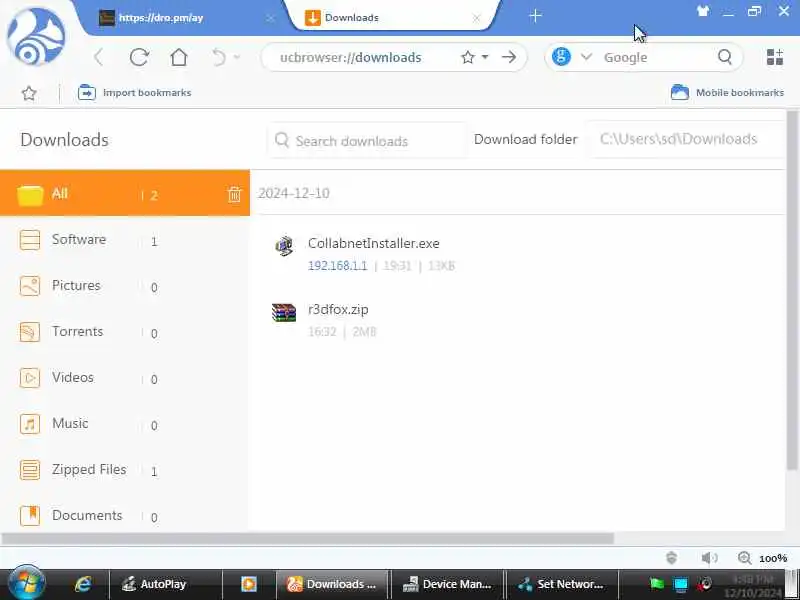Expand the undo closed tab dropdown
The image size is (800, 600).
237,57
